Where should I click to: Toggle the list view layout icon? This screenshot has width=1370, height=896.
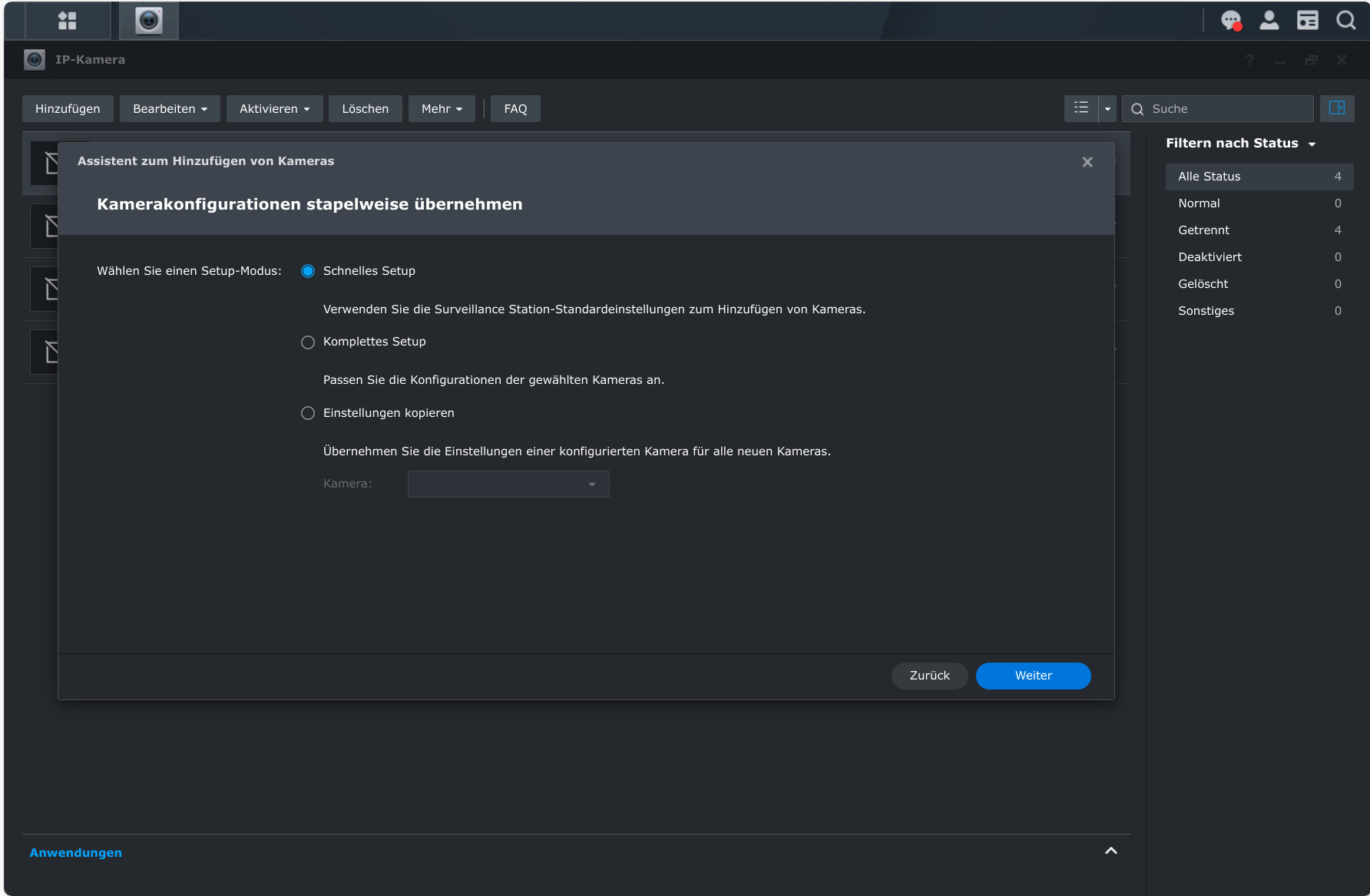tap(1081, 108)
